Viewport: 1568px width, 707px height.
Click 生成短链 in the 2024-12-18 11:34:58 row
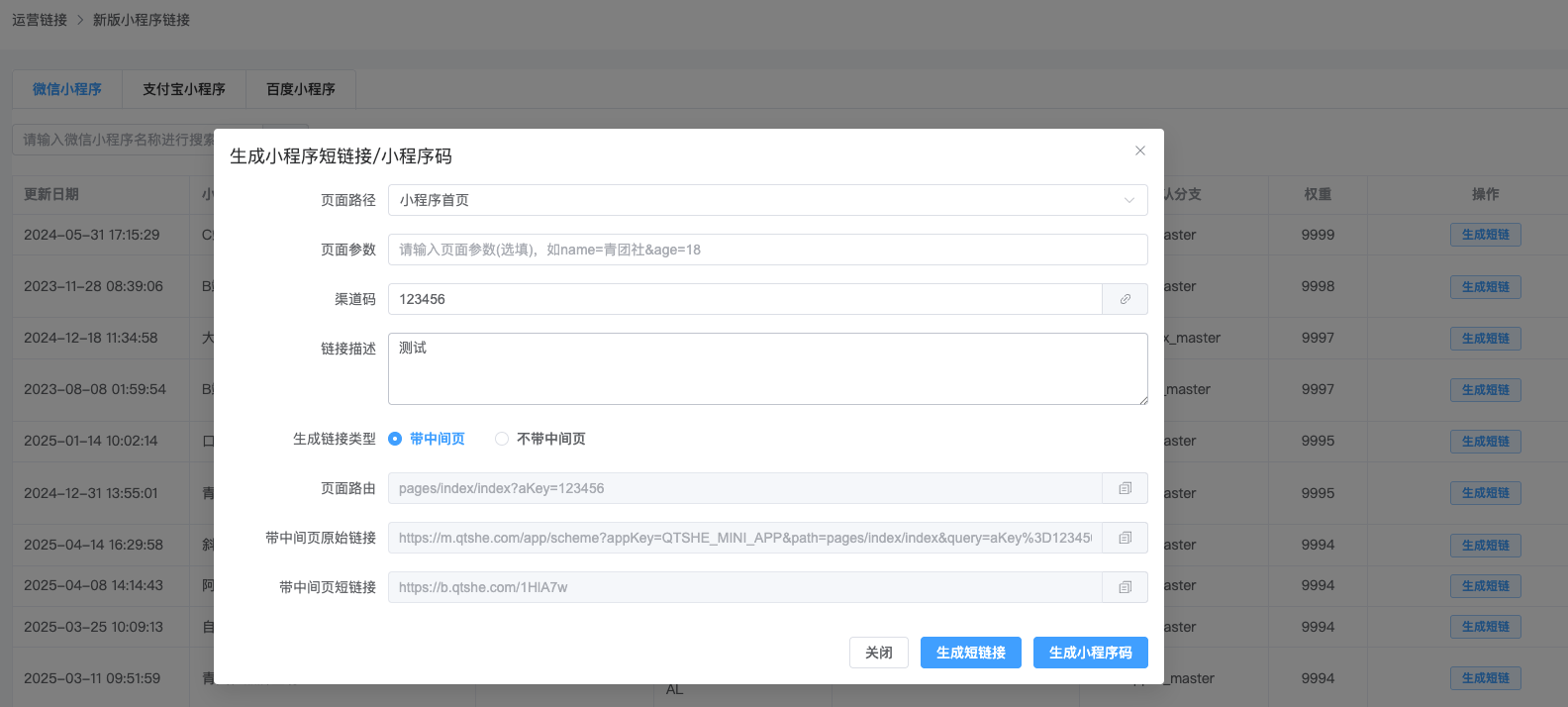1486,339
